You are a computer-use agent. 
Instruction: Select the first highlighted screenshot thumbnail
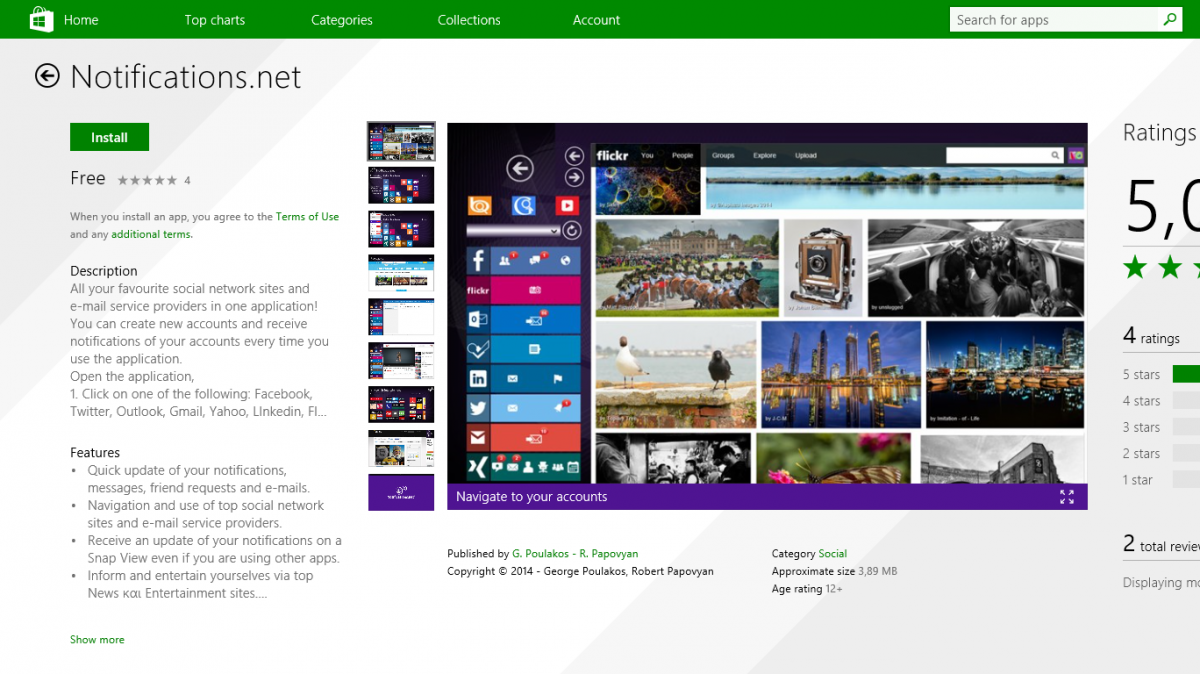401,142
